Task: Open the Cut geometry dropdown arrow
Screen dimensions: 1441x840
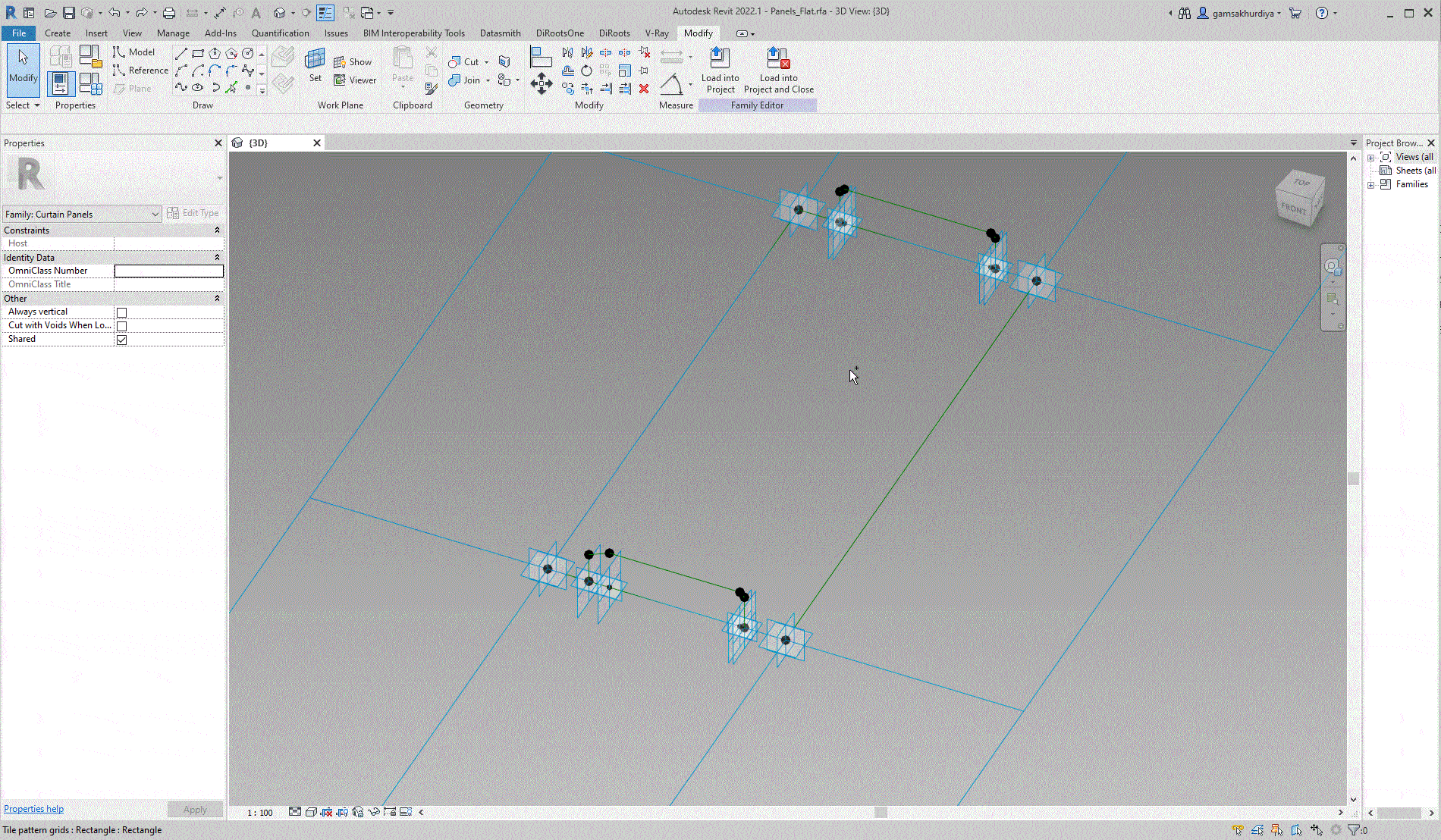Action: (x=487, y=62)
